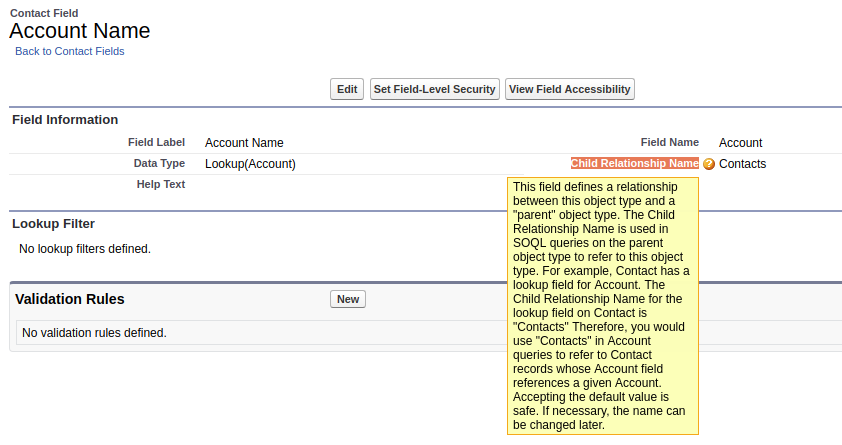Click the Lookup Filter section header

pos(53,224)
